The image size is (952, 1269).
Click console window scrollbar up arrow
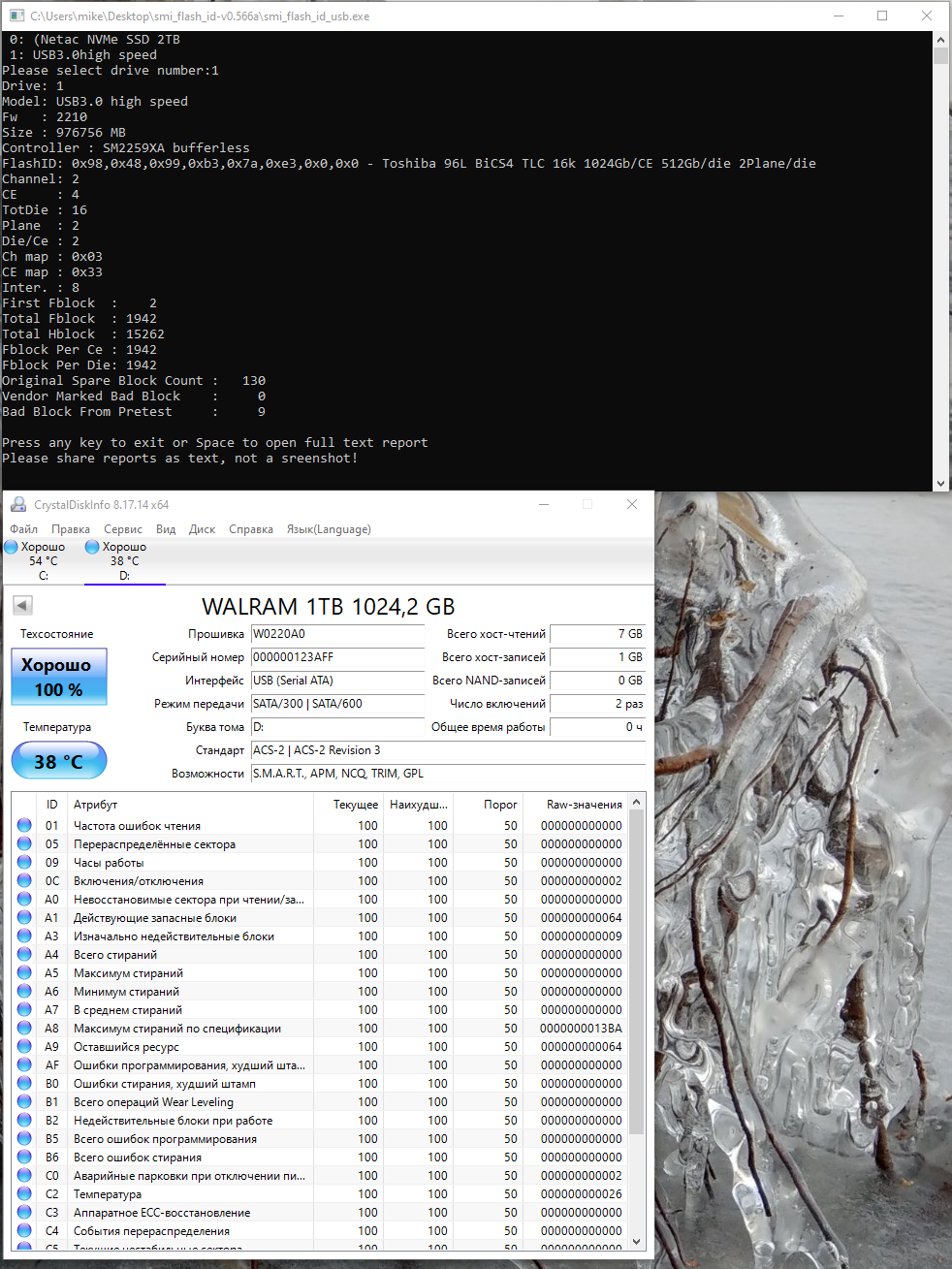[940, 40]
